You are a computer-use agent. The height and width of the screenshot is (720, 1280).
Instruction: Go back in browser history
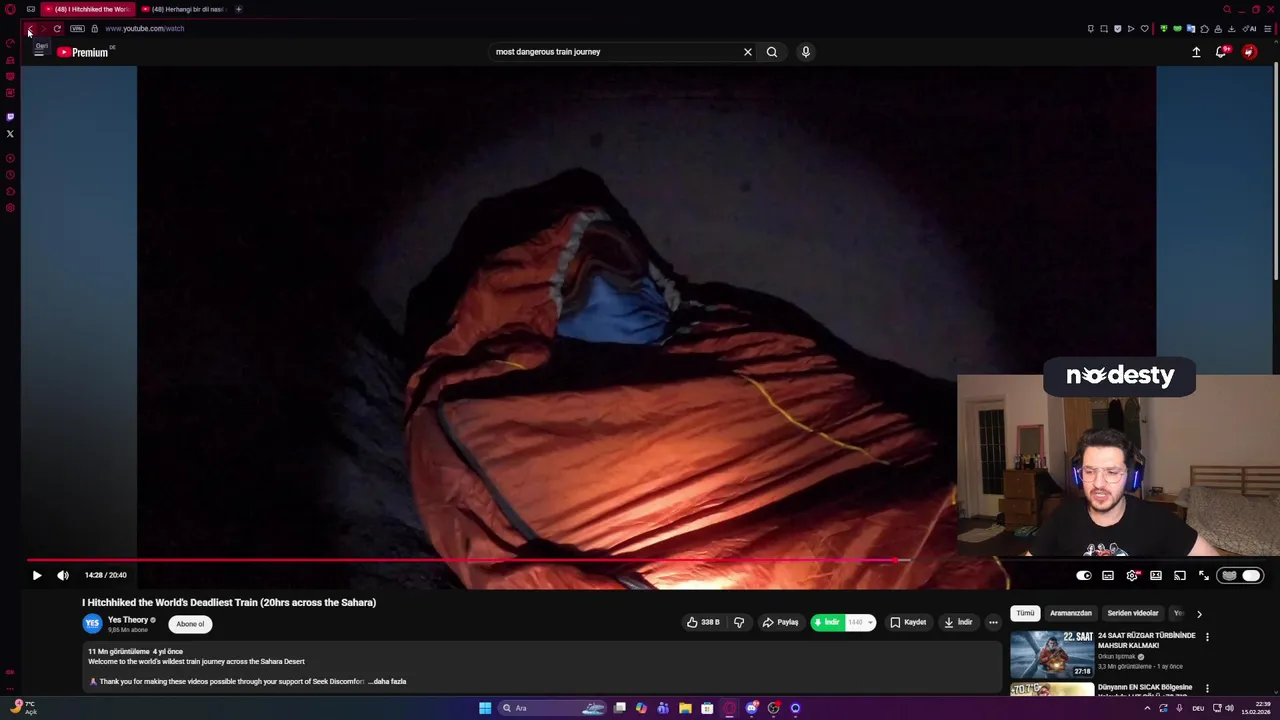[30, 29]
